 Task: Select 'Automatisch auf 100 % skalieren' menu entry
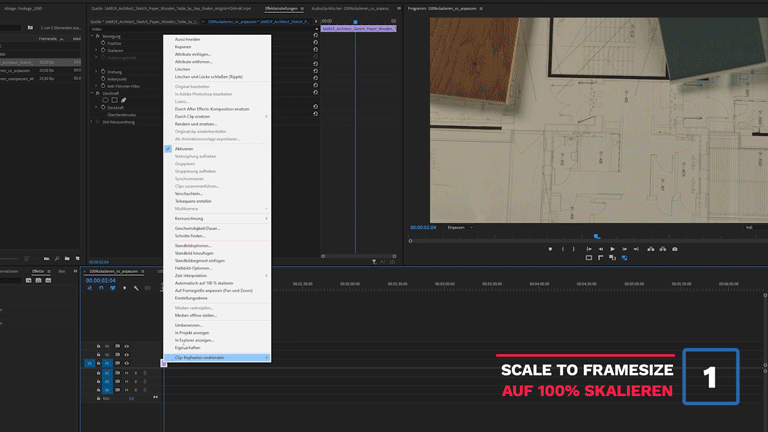pyautogui.click(x=205, y=283)
